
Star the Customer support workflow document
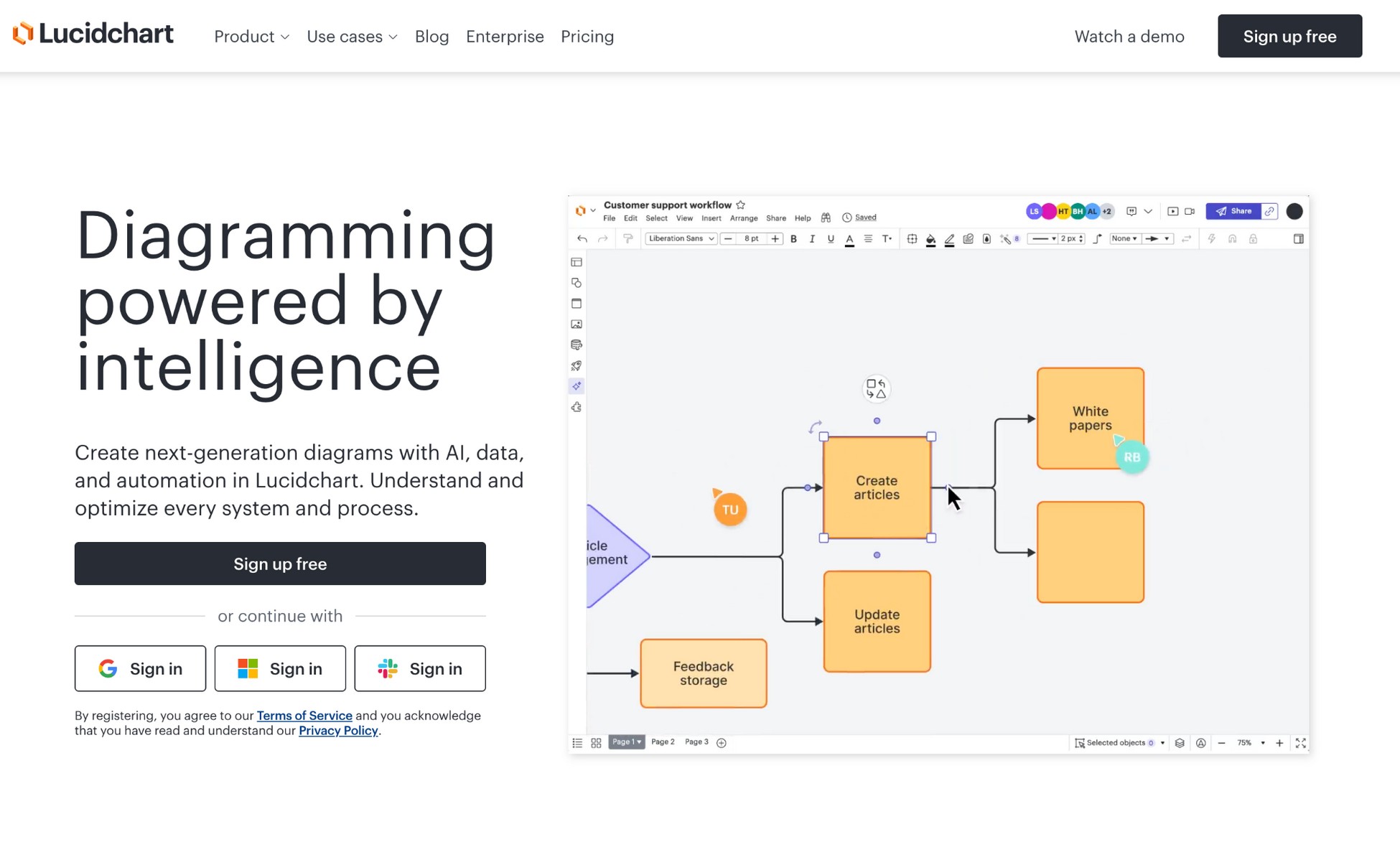pyautogui.click(x=741, y=205)
